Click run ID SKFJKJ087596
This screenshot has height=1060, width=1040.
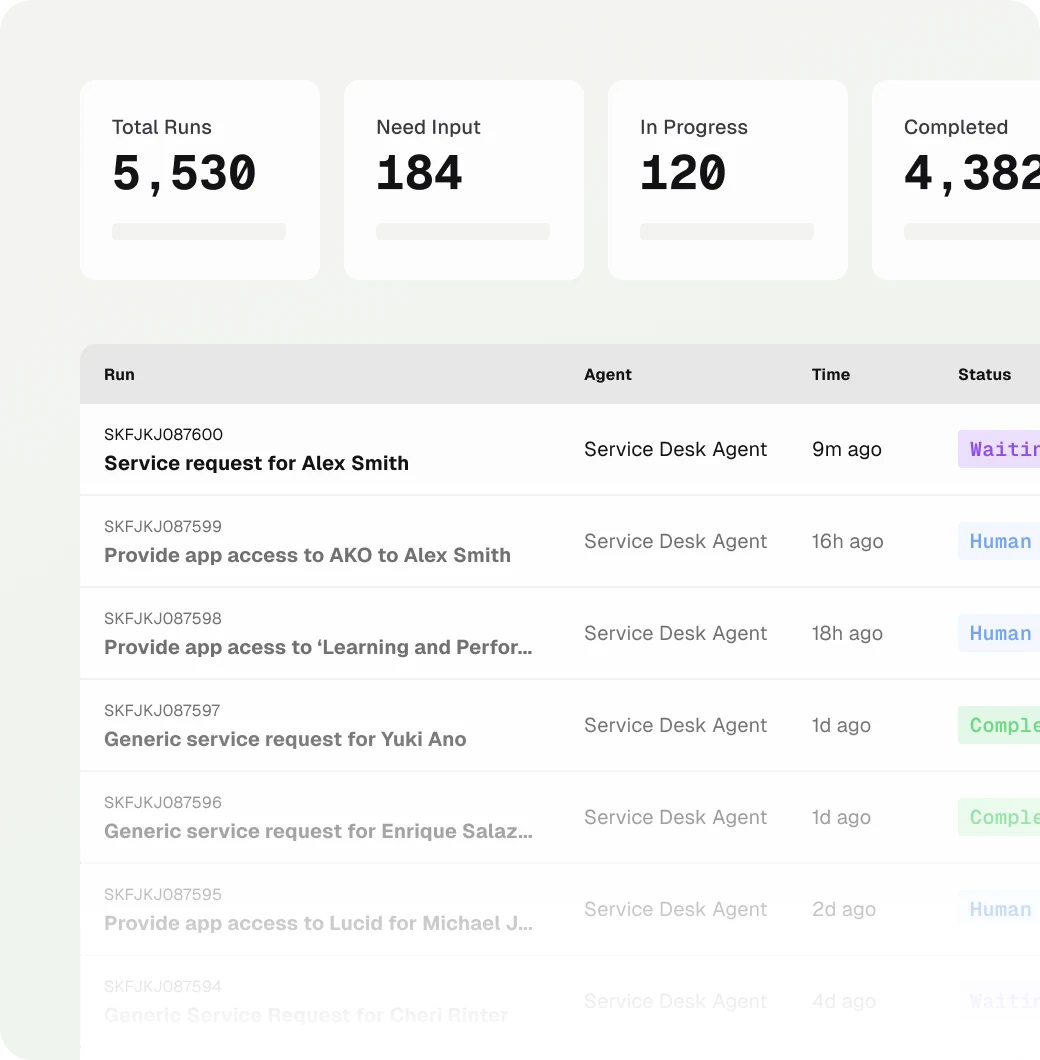[x=163, y=802]
